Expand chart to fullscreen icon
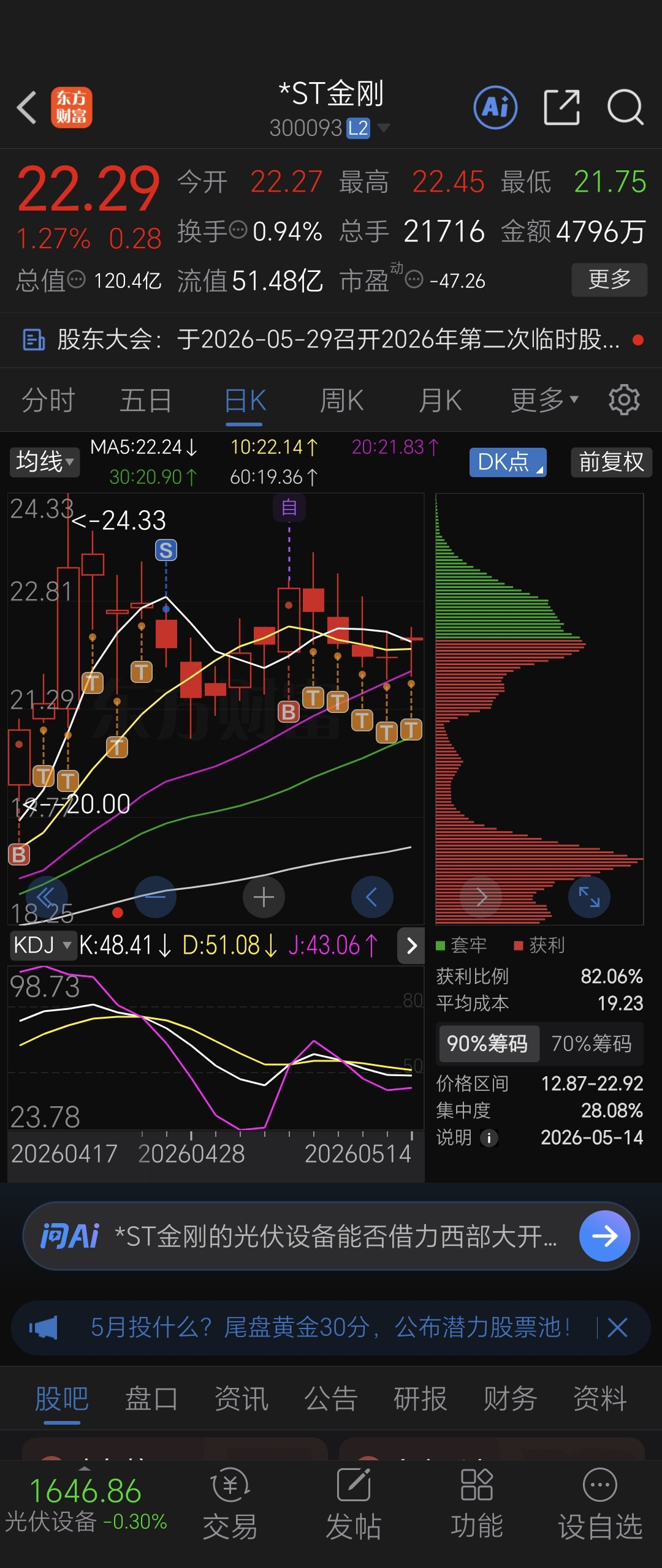 pyautogui.click(x=589, y=897)
